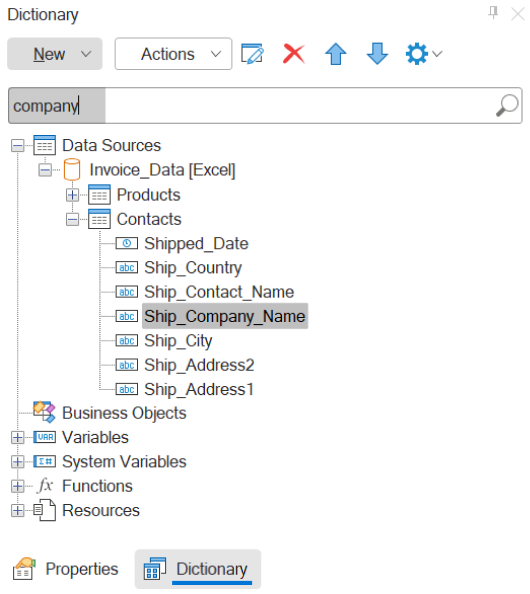
Task: Open the gear settings dropdown
Action: 424,54
